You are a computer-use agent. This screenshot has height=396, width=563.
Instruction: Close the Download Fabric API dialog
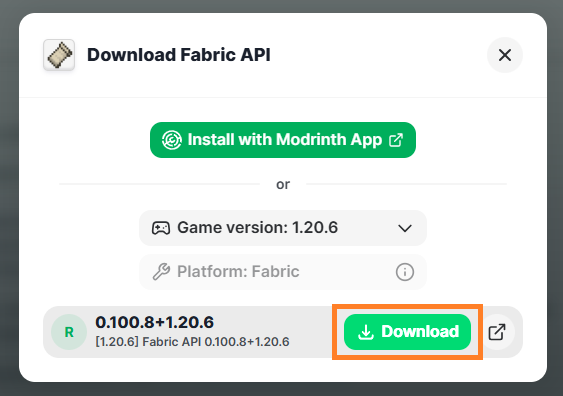click(x=504, y=55)
